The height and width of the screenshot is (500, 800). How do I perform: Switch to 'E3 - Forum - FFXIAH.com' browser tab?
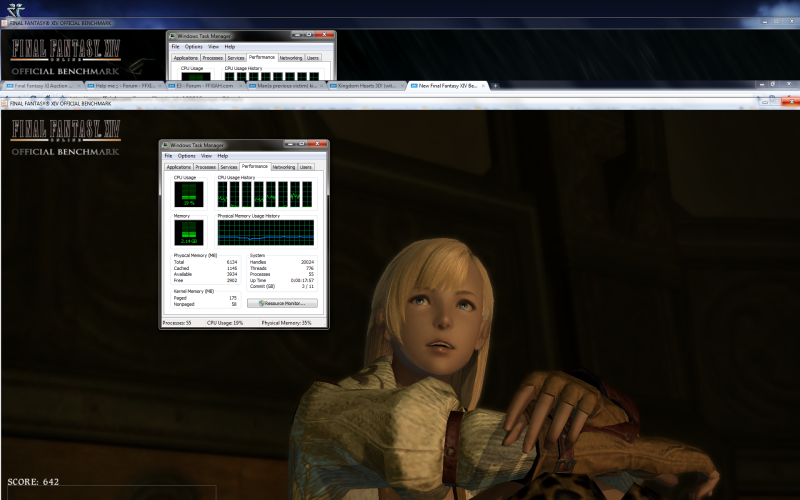(x=205, y=86)
